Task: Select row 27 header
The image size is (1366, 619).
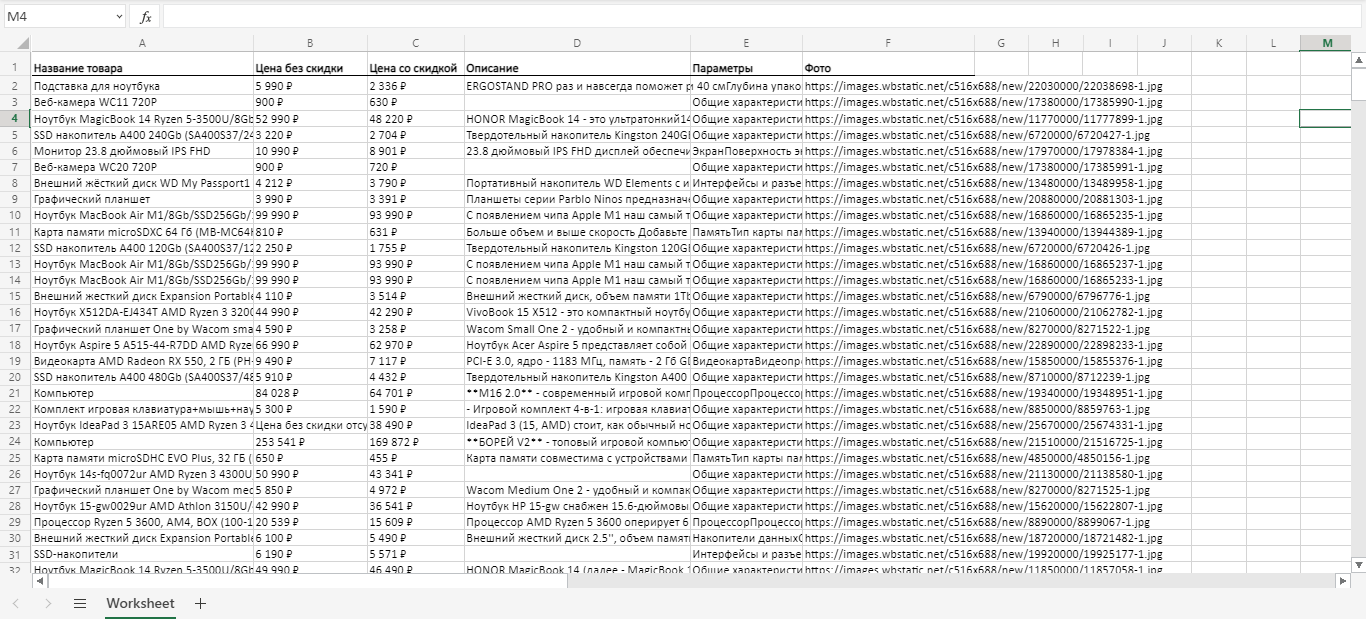Action: [15, 490]
